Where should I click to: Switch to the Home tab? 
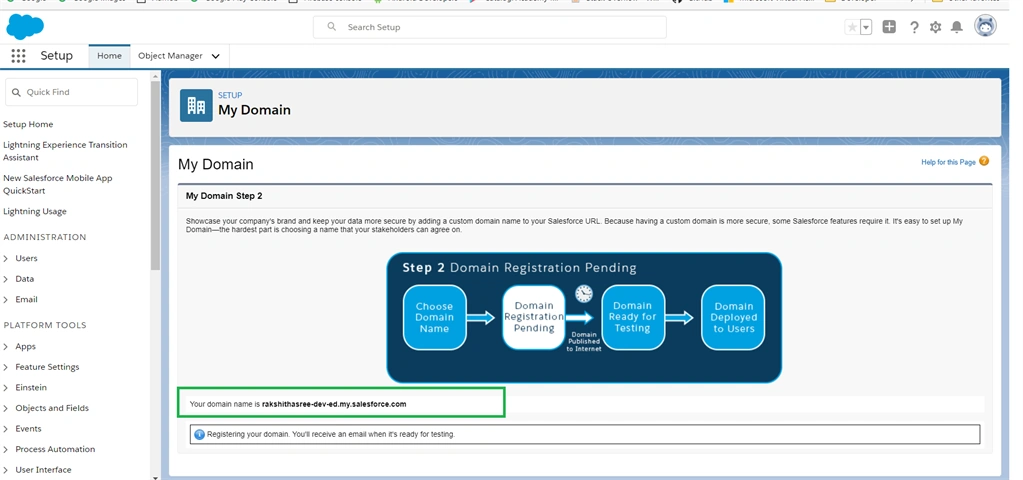click(110, 56)
